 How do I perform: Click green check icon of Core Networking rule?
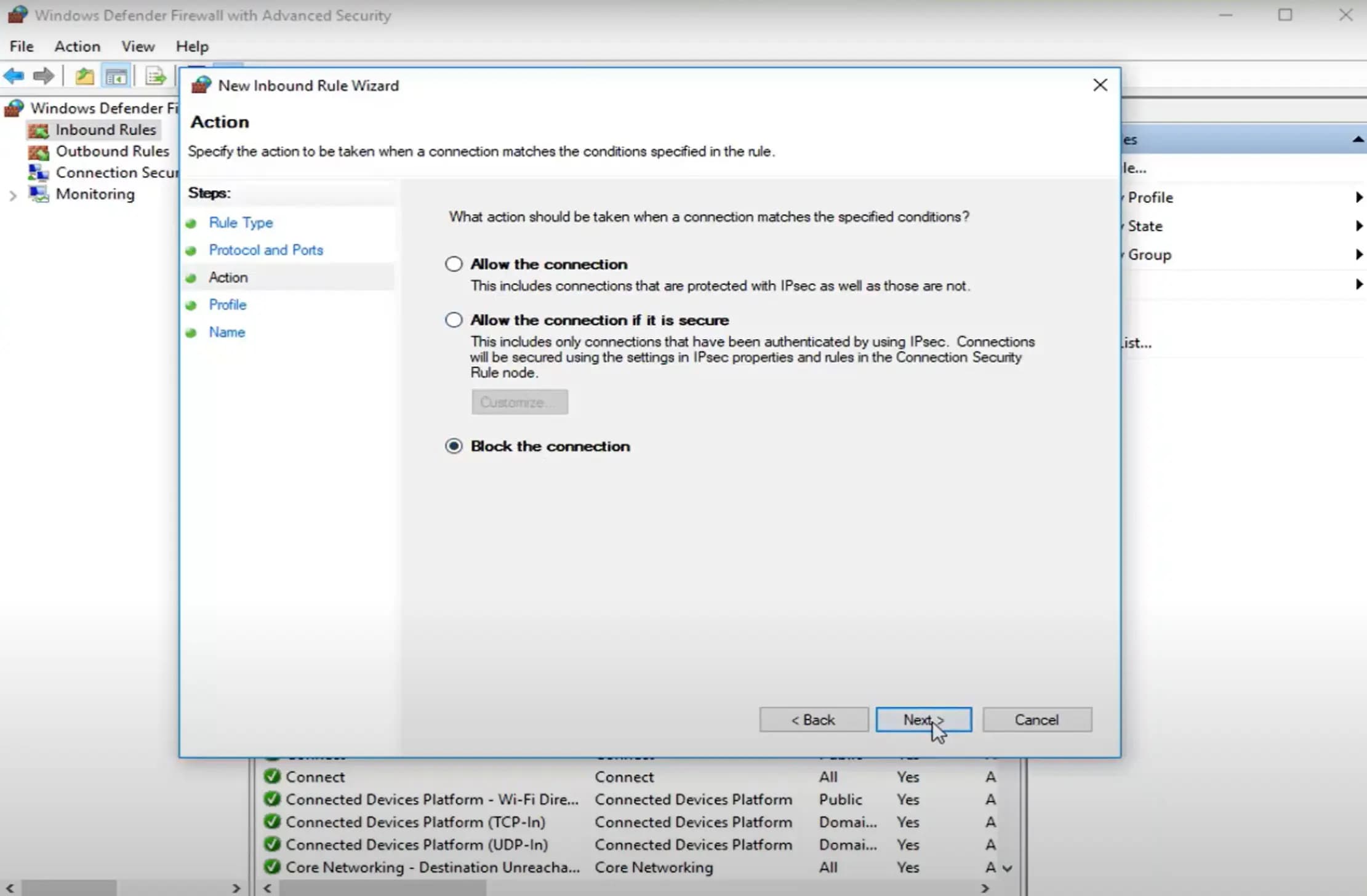click(272, 867)
